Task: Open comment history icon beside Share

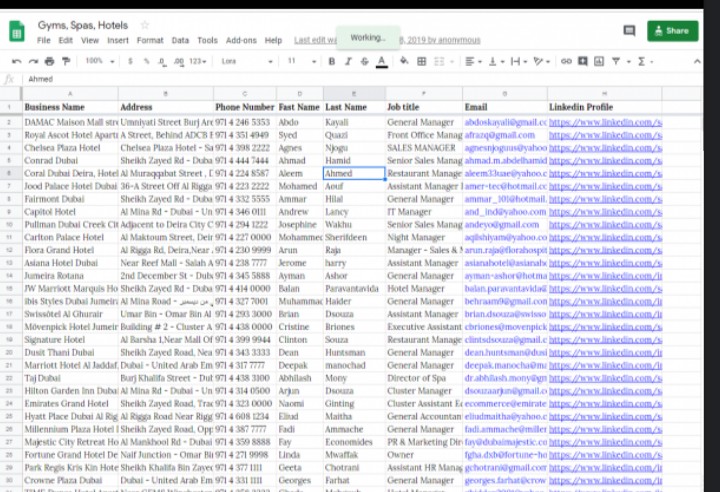Action: pos(629,31)
